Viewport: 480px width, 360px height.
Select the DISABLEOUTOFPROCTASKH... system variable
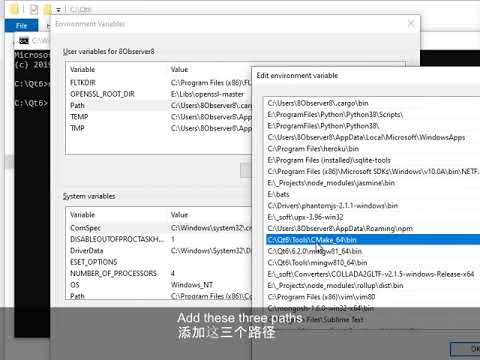pos(158,239)
